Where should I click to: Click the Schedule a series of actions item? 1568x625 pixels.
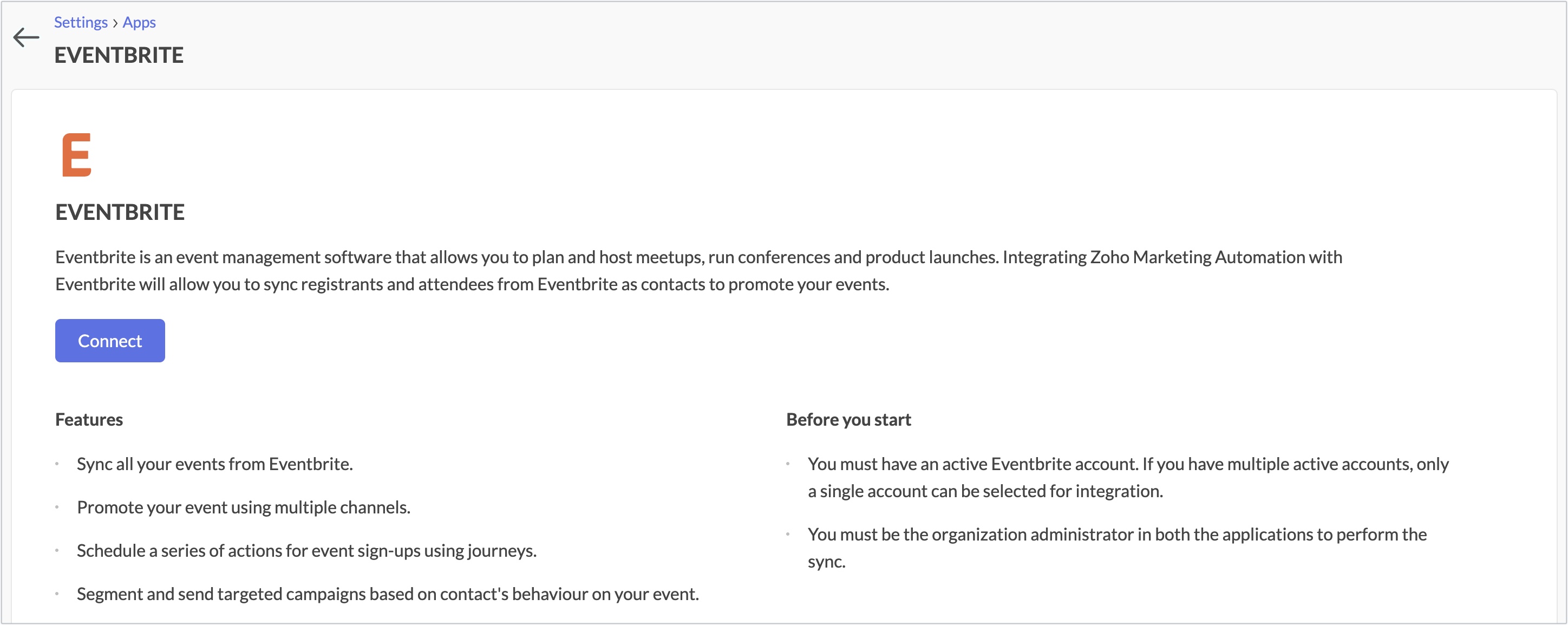point(307,551)
